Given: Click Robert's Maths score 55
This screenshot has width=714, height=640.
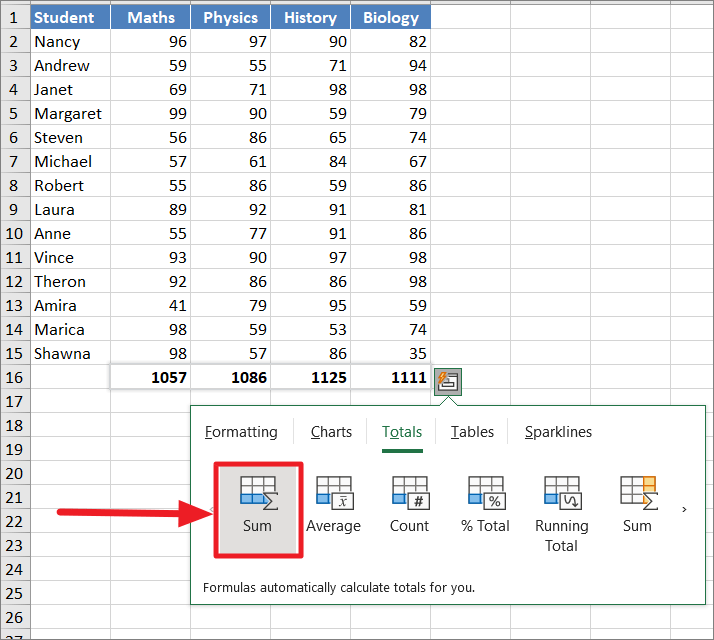Looking at the screenshot, I should tap(151, 185).
